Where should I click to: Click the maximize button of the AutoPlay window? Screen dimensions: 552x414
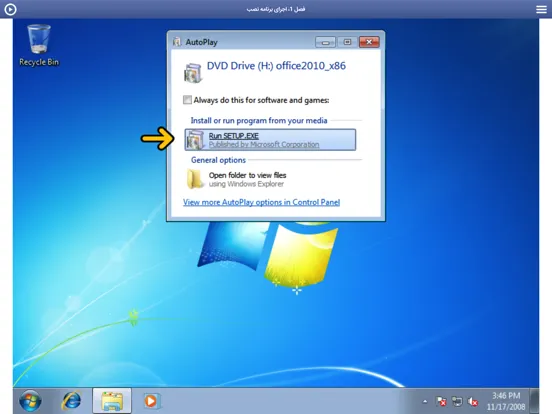(347, 42)
